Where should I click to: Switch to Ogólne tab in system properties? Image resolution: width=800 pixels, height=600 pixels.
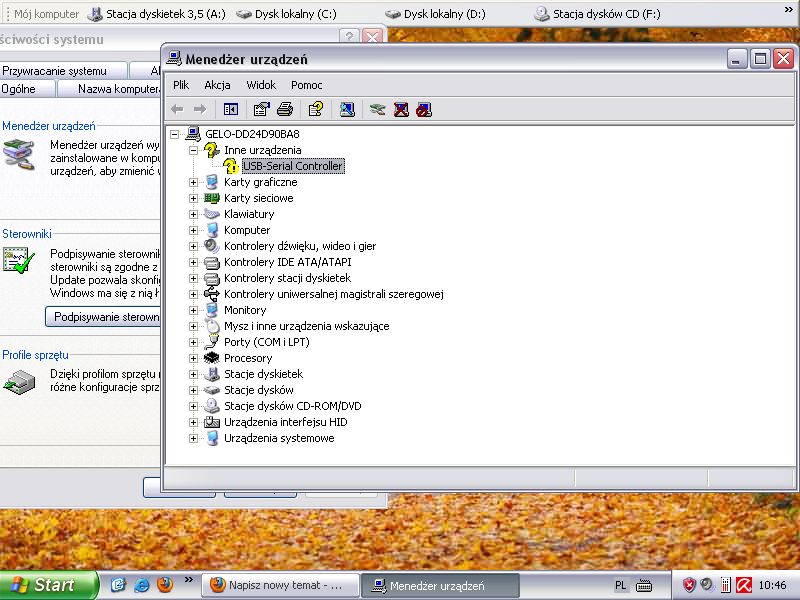pyautogui.click(x=26, y=89)
